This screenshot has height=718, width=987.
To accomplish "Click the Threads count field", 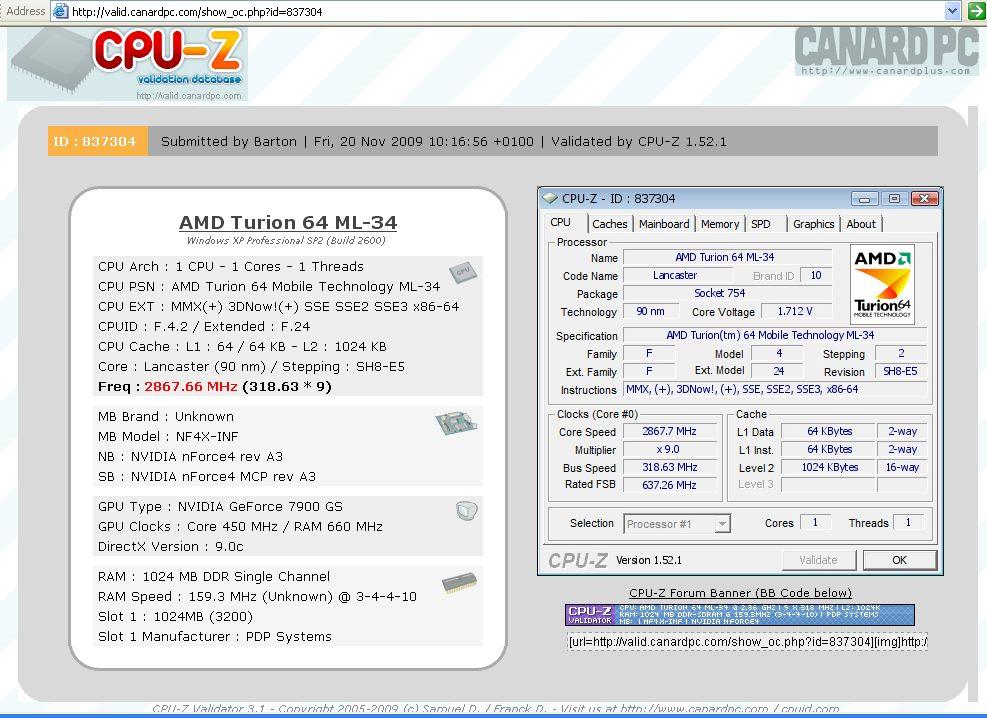I will (908, 522).
